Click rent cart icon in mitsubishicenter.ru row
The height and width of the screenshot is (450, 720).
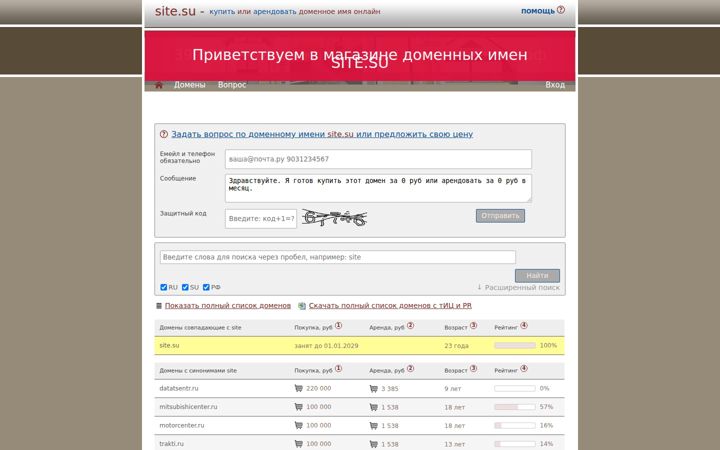(373, 407)
